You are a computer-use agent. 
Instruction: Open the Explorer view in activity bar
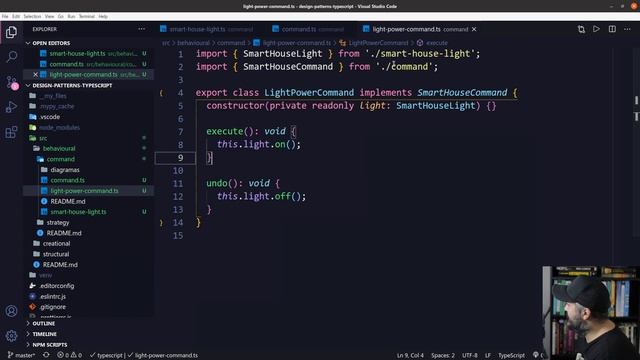coord(11,32)
